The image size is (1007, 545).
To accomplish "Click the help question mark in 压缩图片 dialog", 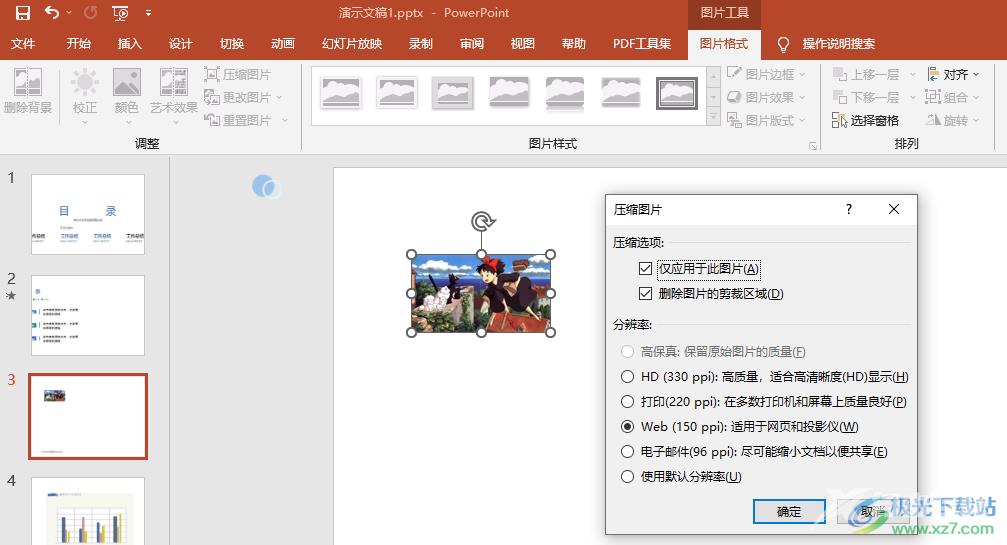I will (849, 209).
